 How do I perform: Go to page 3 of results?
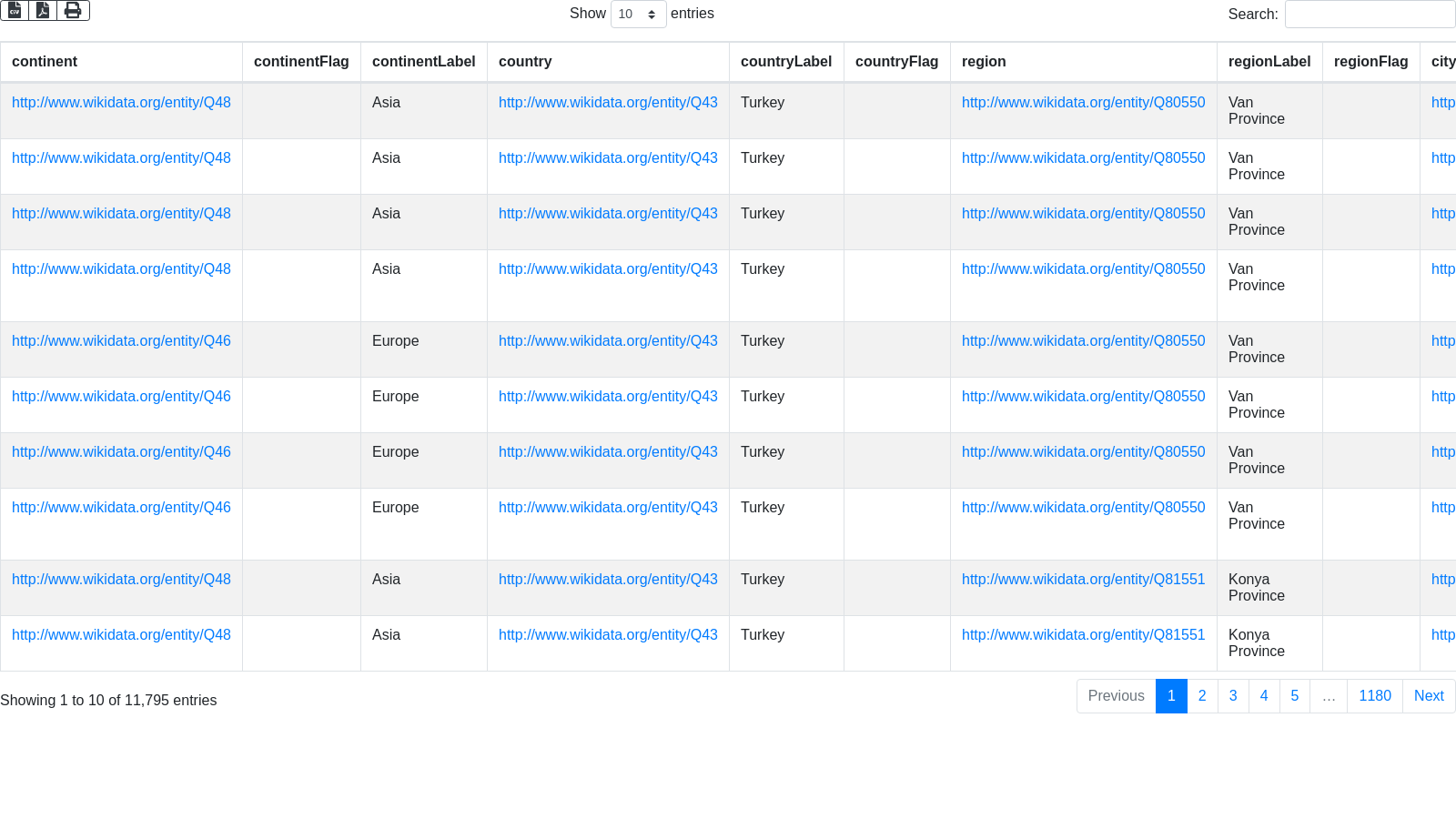click(1233, 696)
